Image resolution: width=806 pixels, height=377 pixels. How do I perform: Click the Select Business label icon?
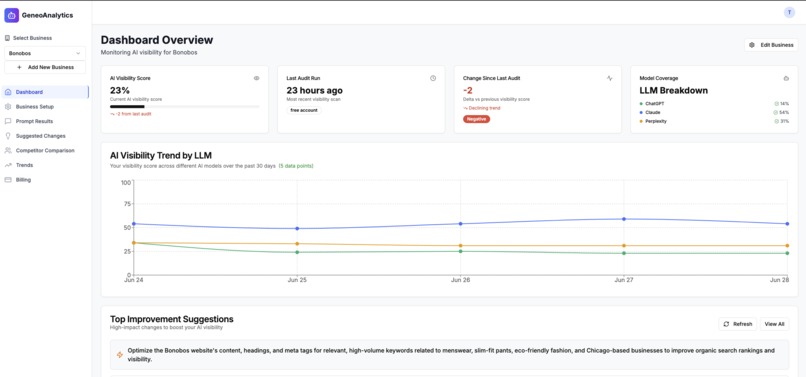point(7,38)
